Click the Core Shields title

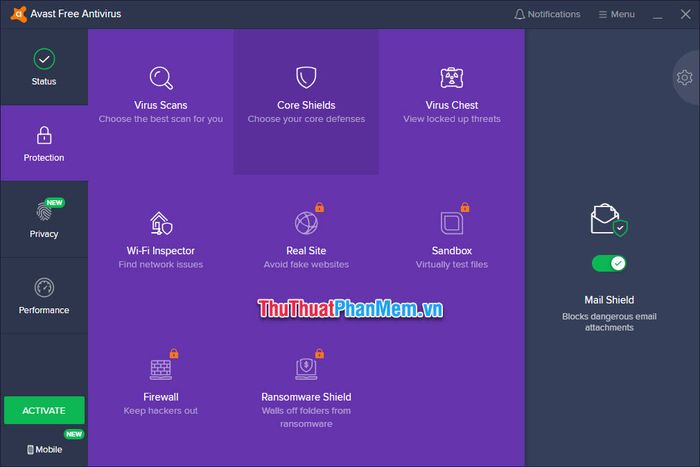pos(306,105)
